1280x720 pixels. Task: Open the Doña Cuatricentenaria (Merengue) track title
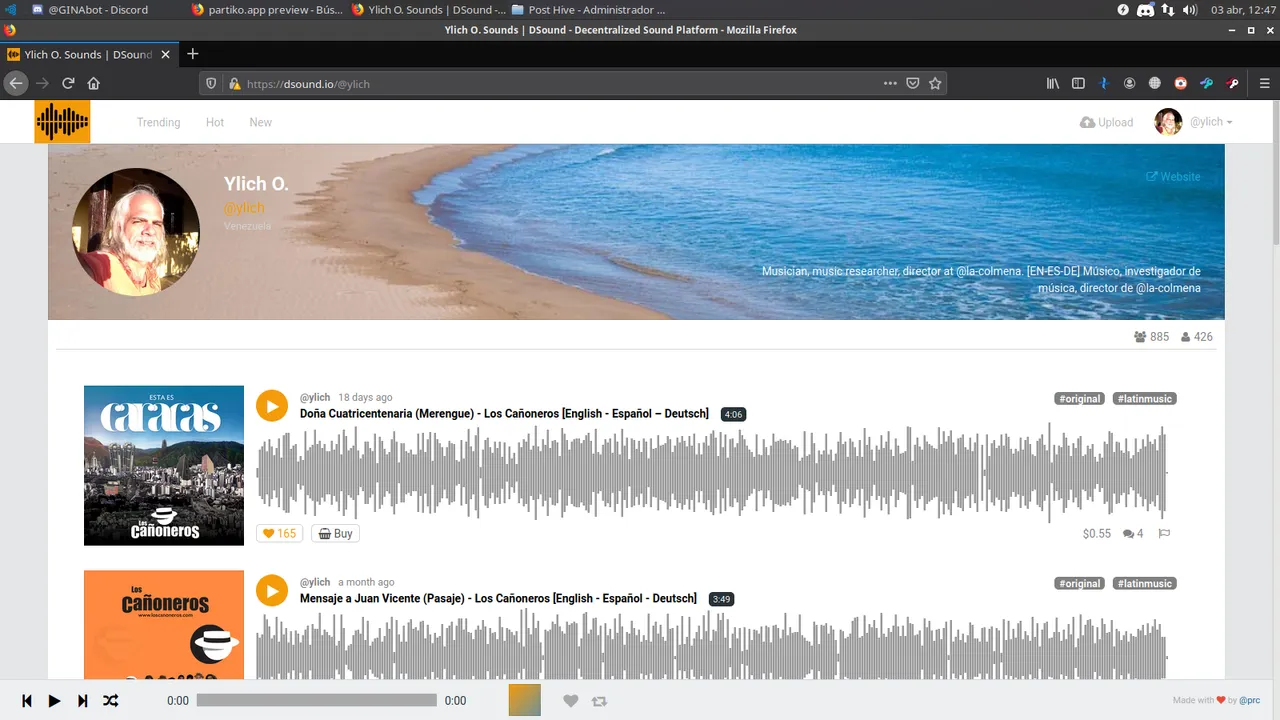[x=504, y=414]
